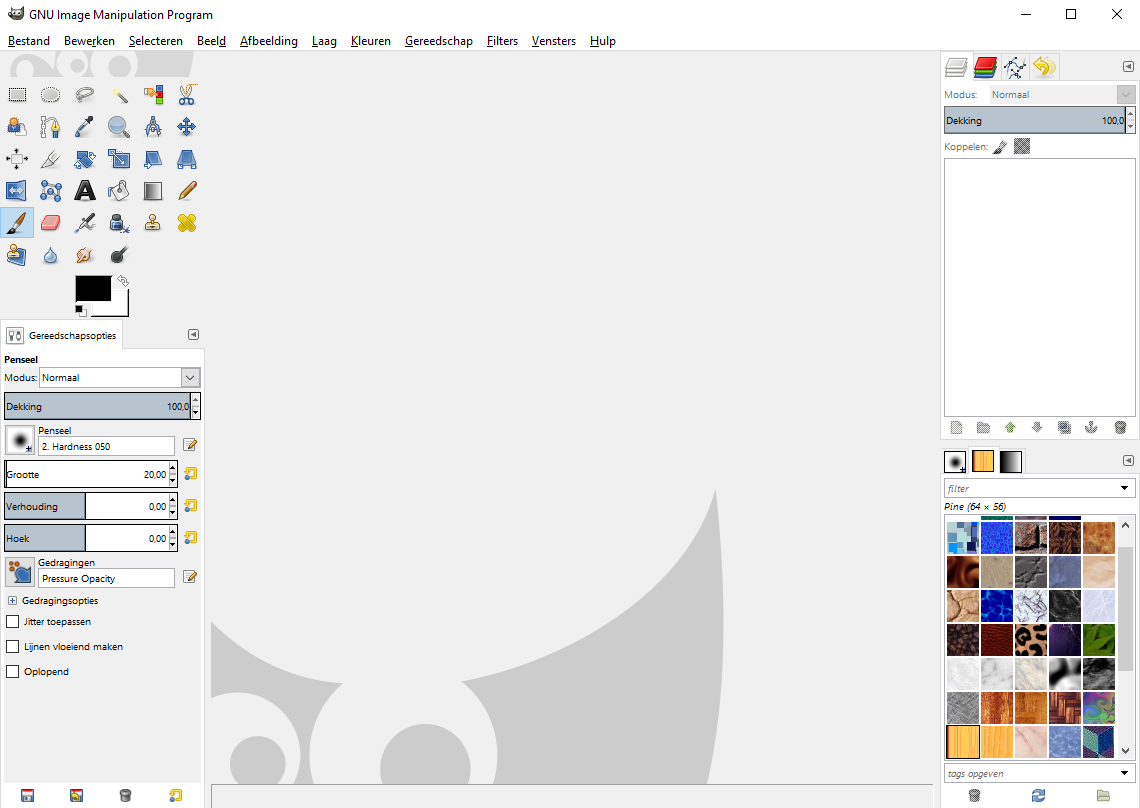The height and width of the screenshot is (808, 1140).
Task: Open the Modus dropdown in tool options
Action: pyautogui.click(x=190, y=378)
